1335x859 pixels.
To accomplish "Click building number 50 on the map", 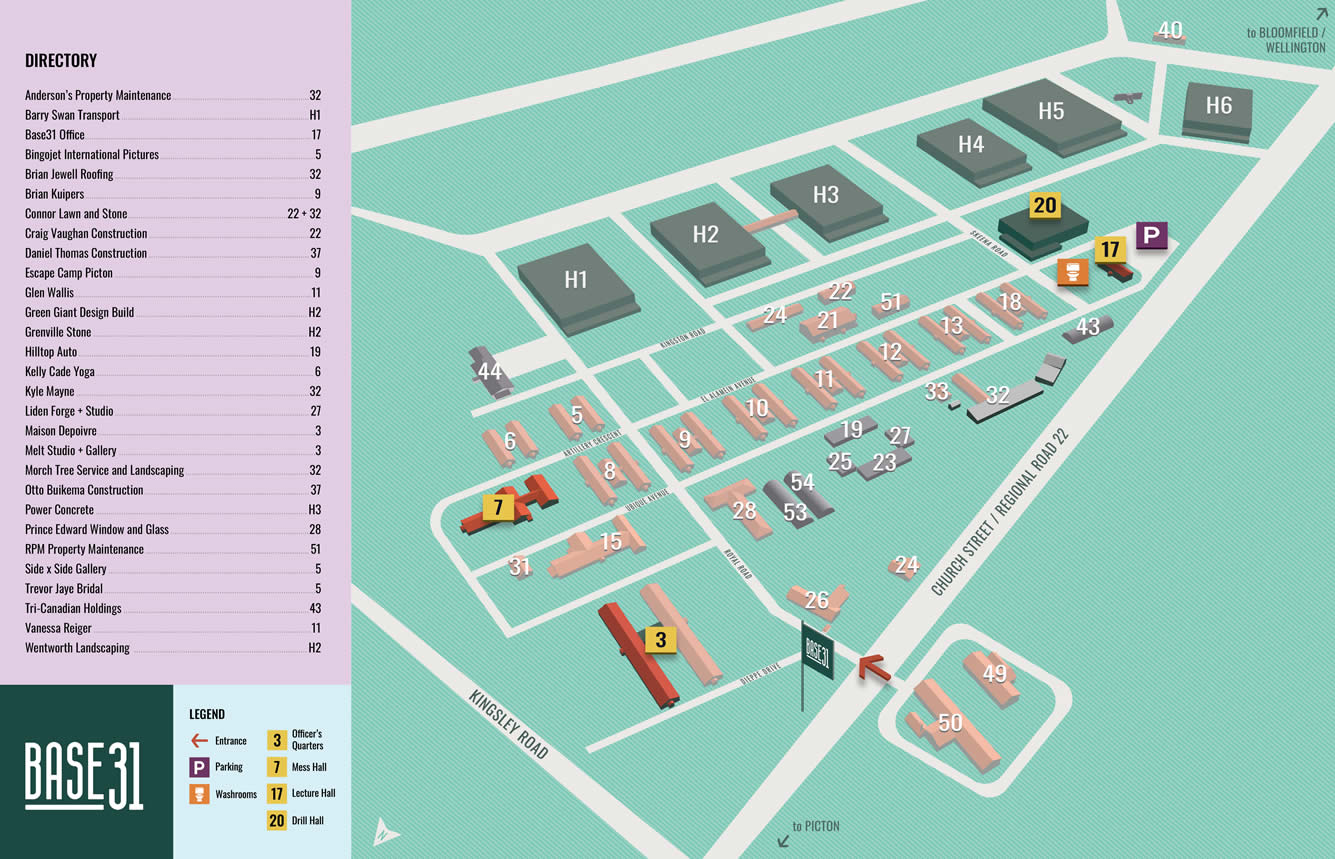I will [x=949, y=723].
